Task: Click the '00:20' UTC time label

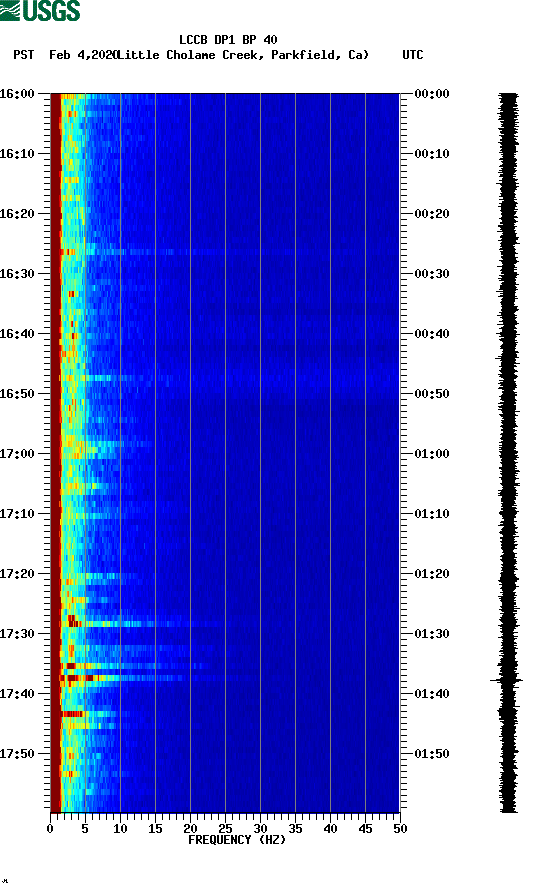Action: 432,213
